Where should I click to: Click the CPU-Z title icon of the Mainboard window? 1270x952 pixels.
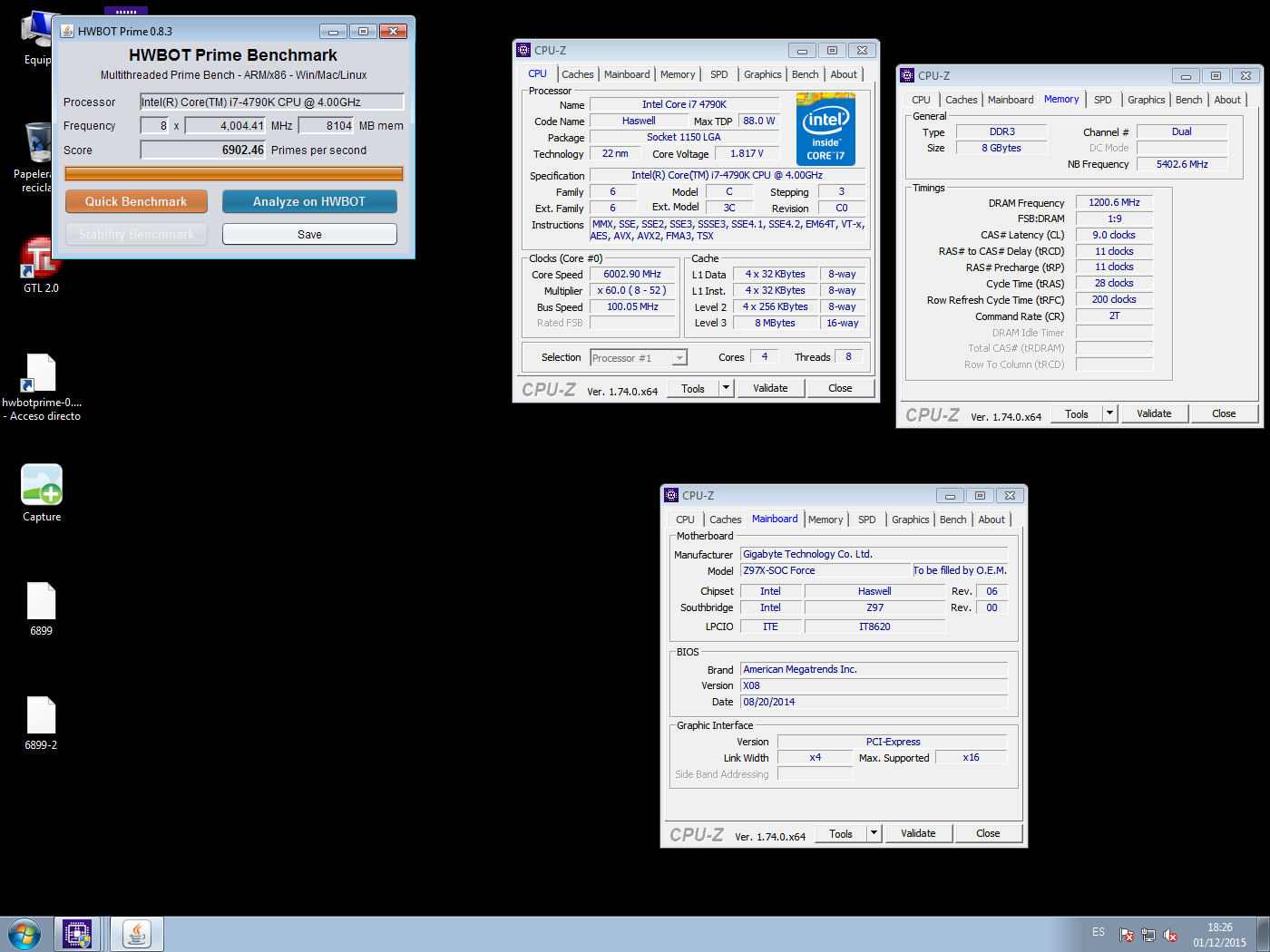pyautogui.click(x=671, y=495)
